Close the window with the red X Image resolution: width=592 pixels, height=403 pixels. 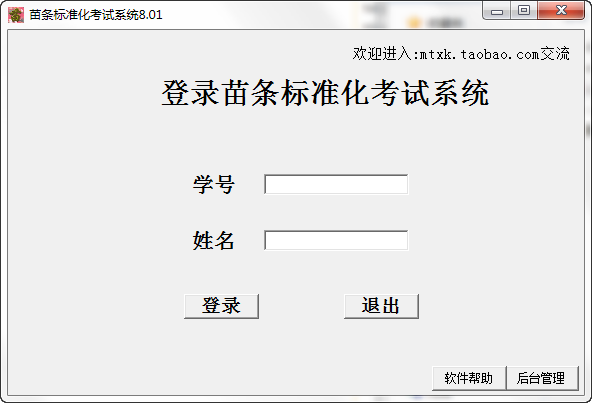click(561, 11)
